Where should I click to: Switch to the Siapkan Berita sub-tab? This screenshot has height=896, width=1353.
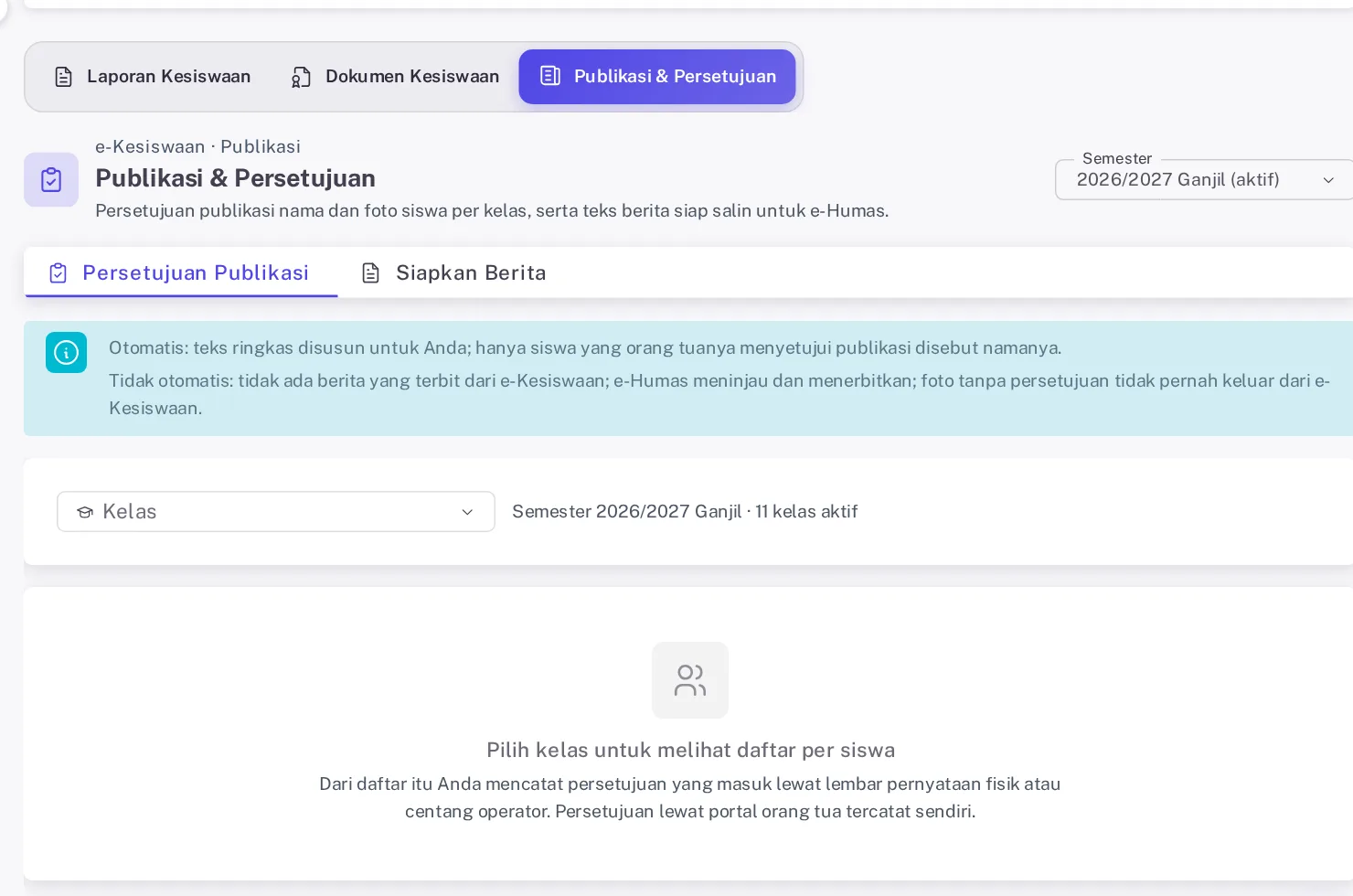click(x=454, y=272)
